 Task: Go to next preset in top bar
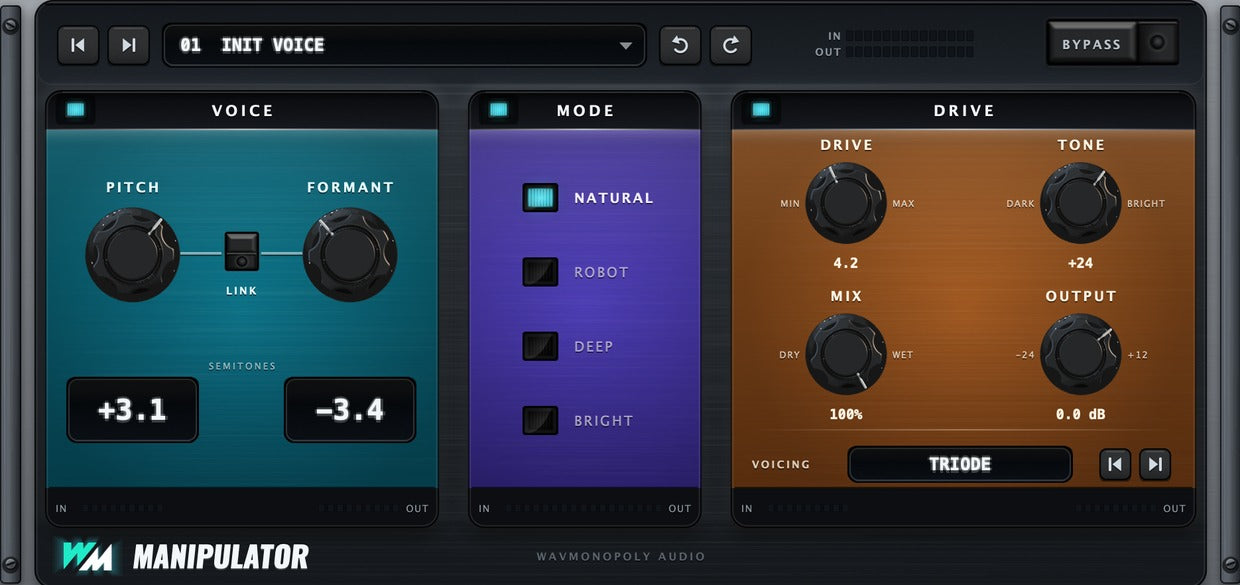pos(128,45)
